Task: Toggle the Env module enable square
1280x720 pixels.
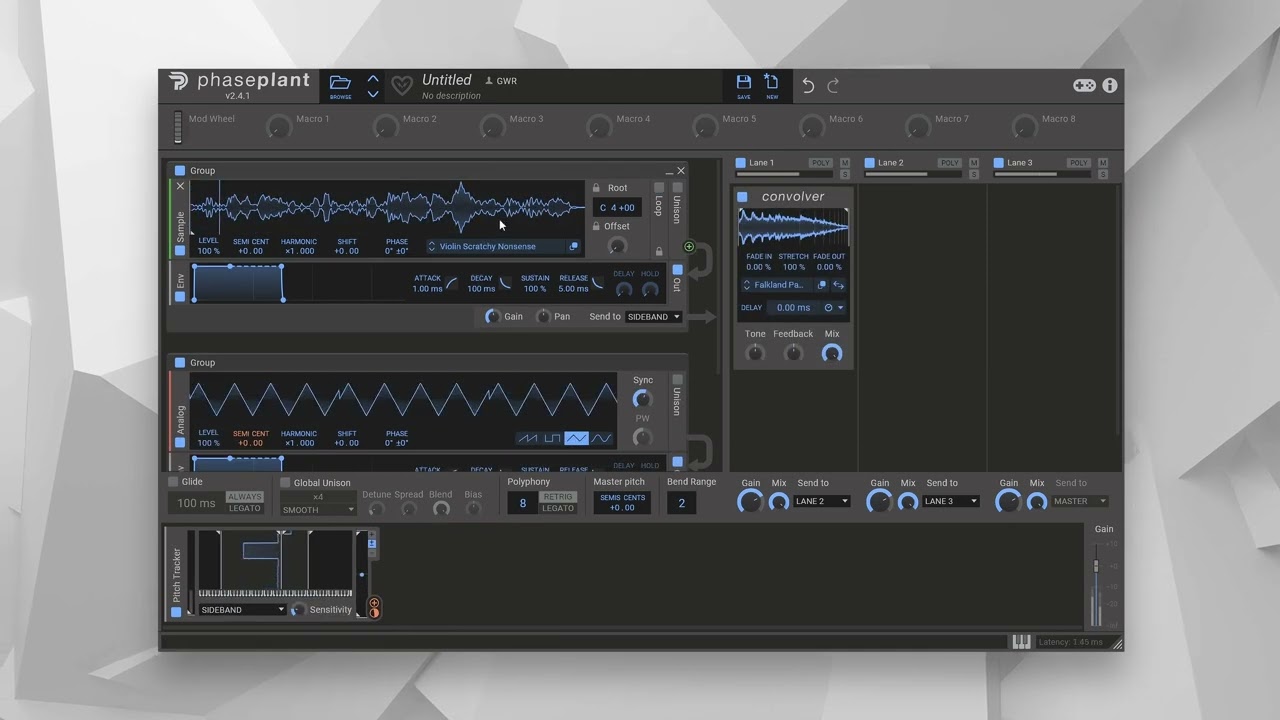Action: click(x=180, y=297)
